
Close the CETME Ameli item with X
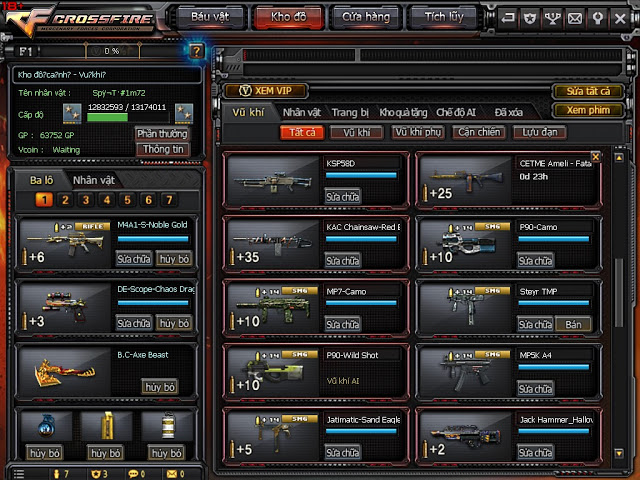pos(596,157)
